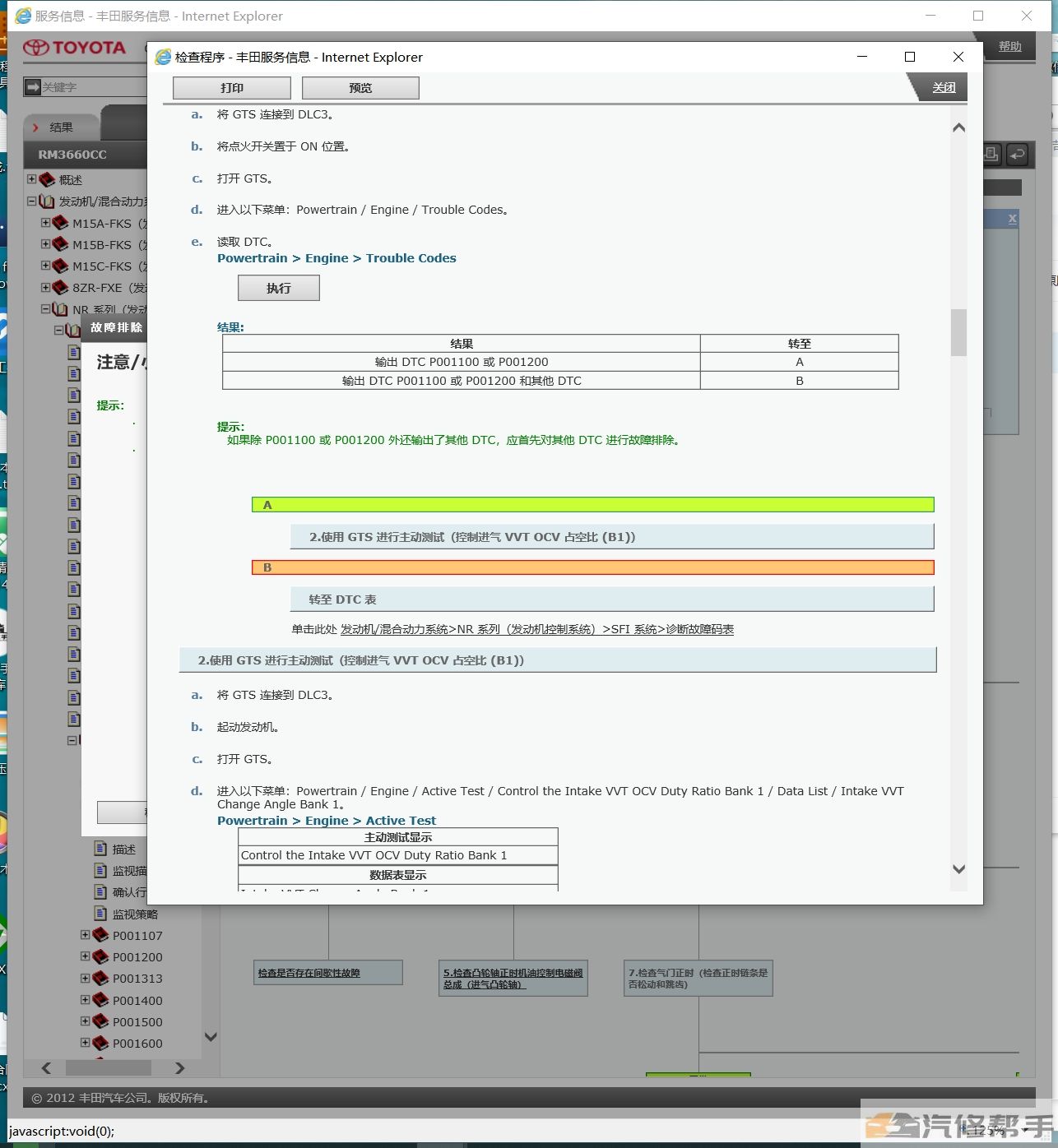Click the 执行 button
The width and height of the screenshot is (1058, 1148).
tap(279, 288)
